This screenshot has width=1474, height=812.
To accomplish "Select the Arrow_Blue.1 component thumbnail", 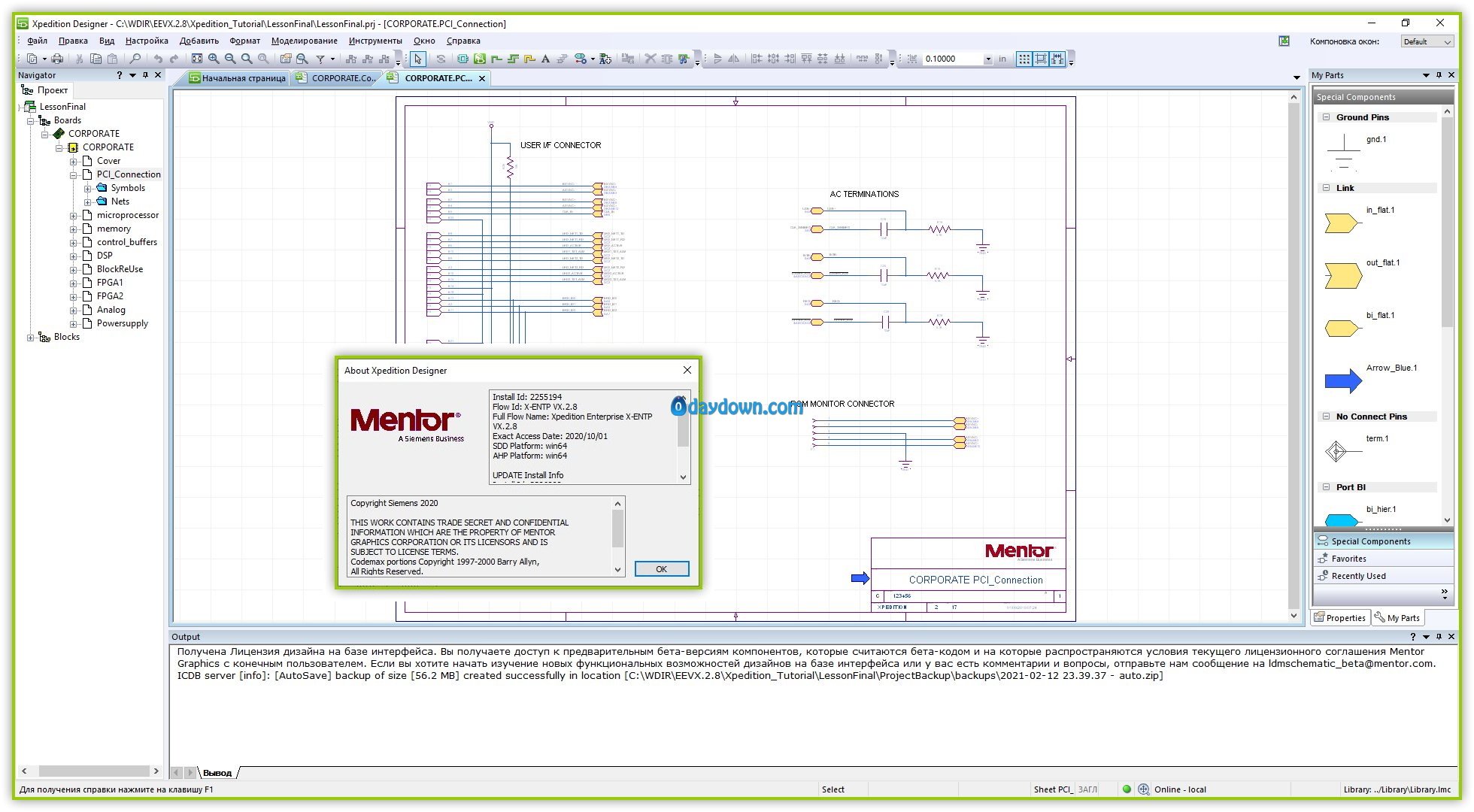I will coord(1343,381).
